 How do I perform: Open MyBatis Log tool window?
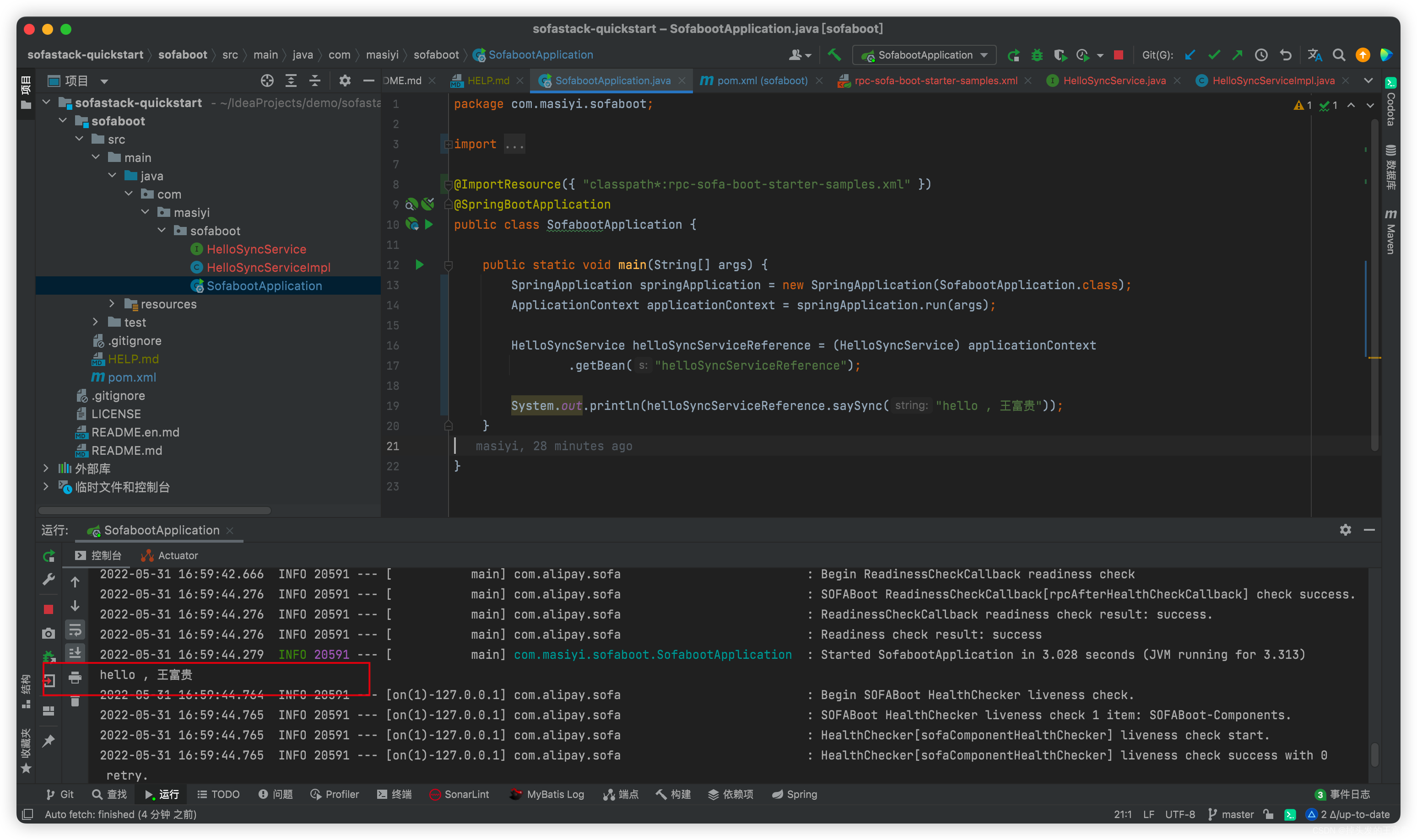click(546, 794)
